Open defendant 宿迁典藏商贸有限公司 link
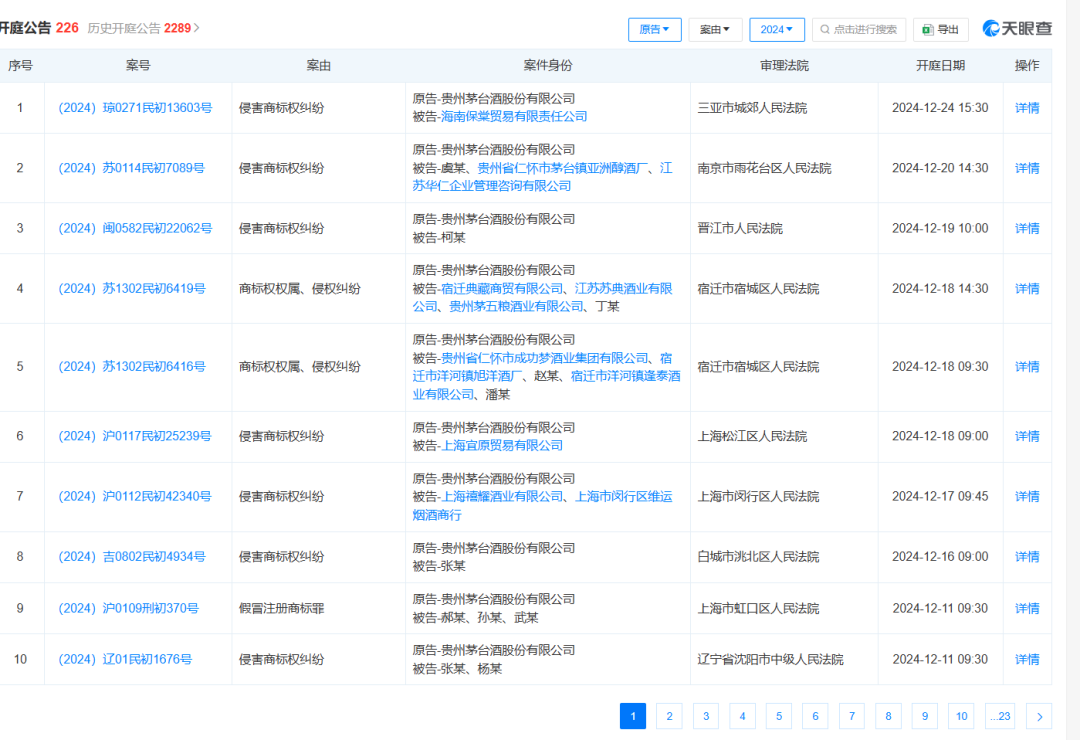This screenshot has width=1080, height=740. [502, 288]
